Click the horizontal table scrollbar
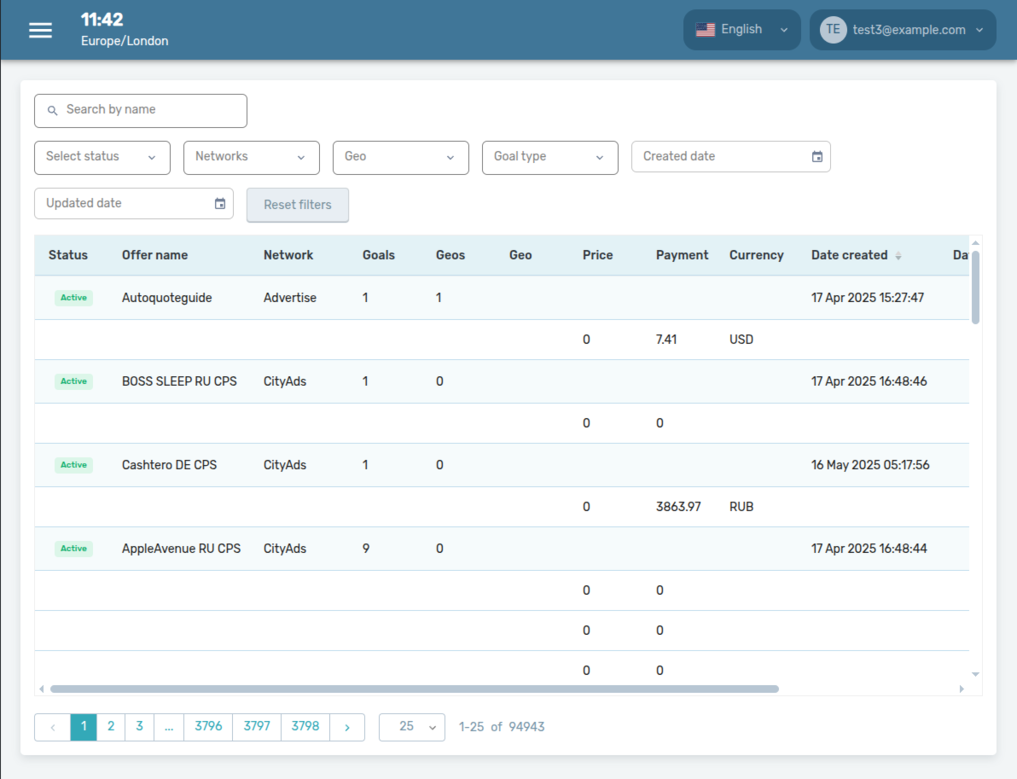 pos(414,689)
